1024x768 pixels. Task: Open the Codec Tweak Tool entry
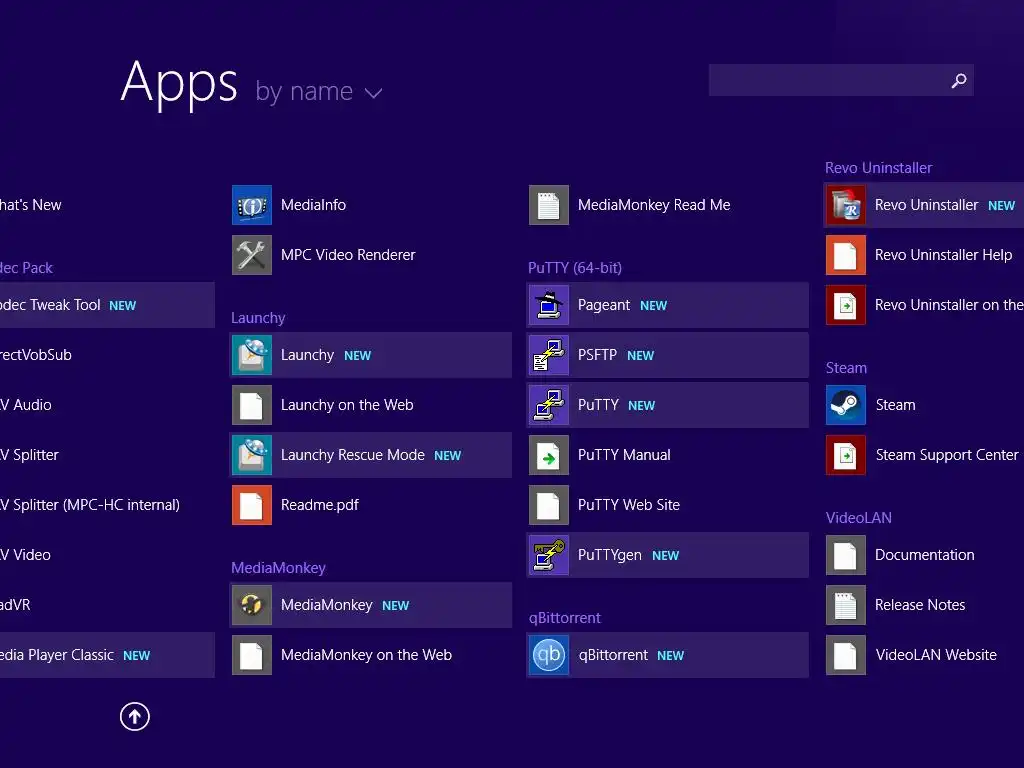point(107,305)
